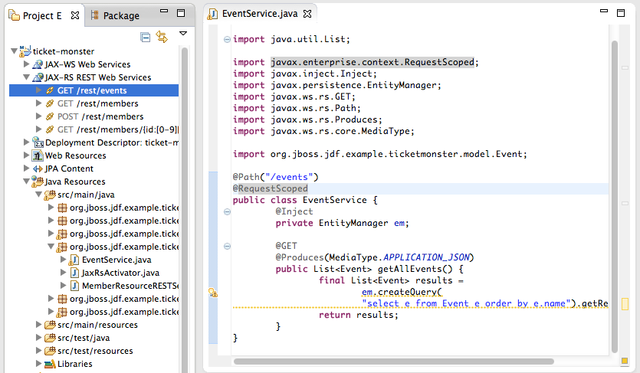Click the MemberResourceRESTS file icon
Viewport: 640px width, 373px height.
point(74,286)
